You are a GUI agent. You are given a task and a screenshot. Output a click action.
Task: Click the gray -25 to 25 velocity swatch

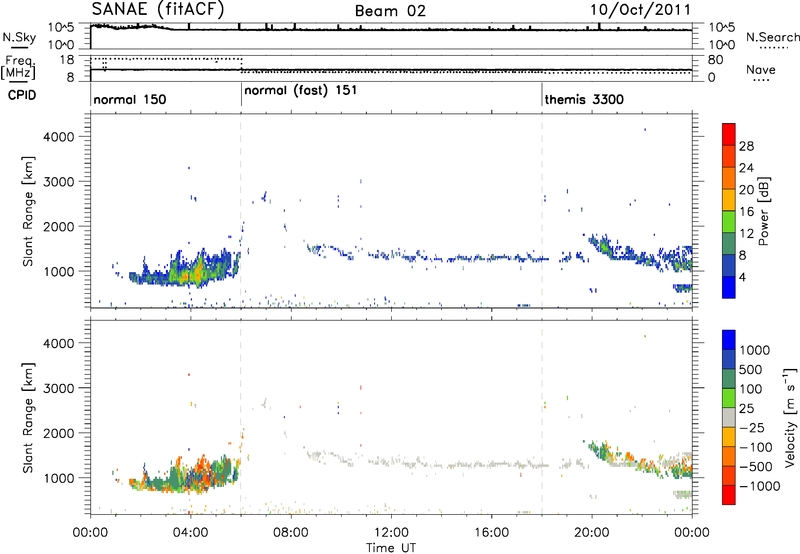pos(729,417)
